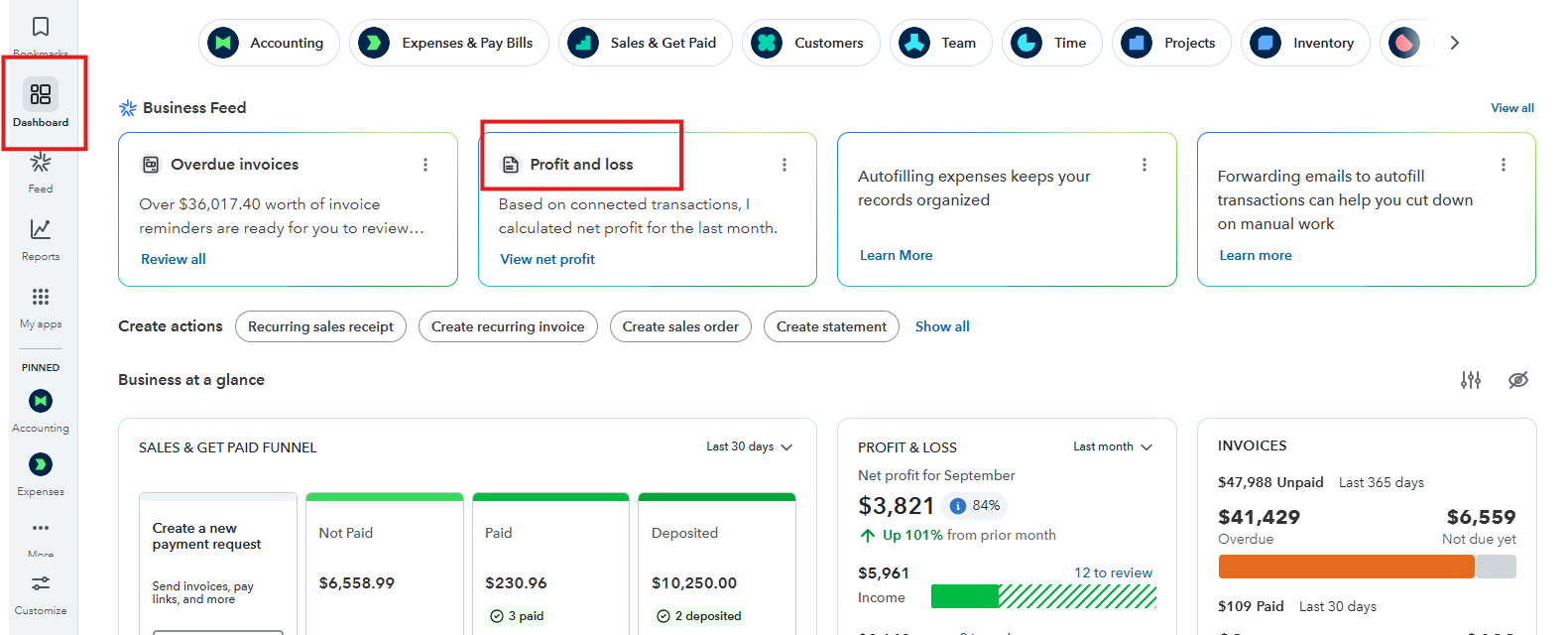Open Customize sliders icon in sidebar
The height and width of the screenshot is (635, 1568).
41,583
